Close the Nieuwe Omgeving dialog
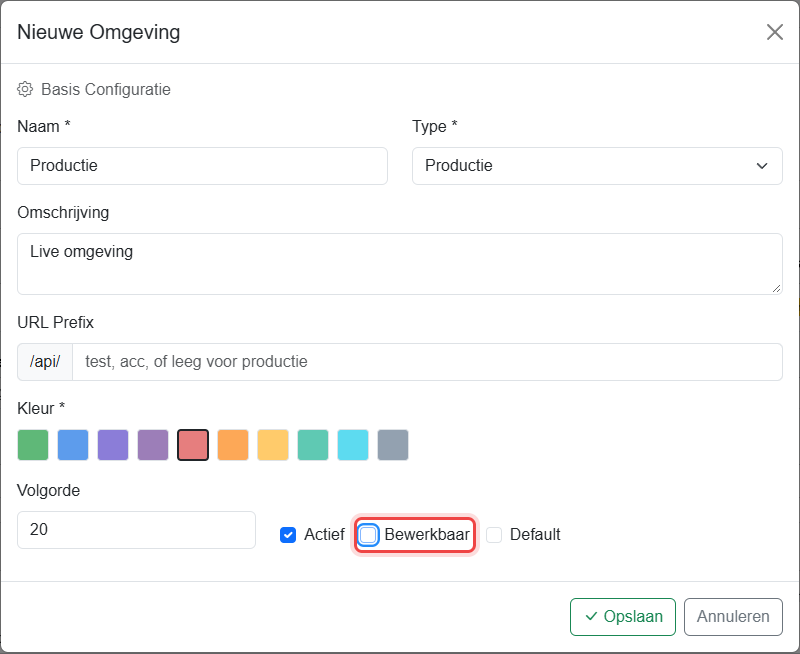 click(774, 32)
